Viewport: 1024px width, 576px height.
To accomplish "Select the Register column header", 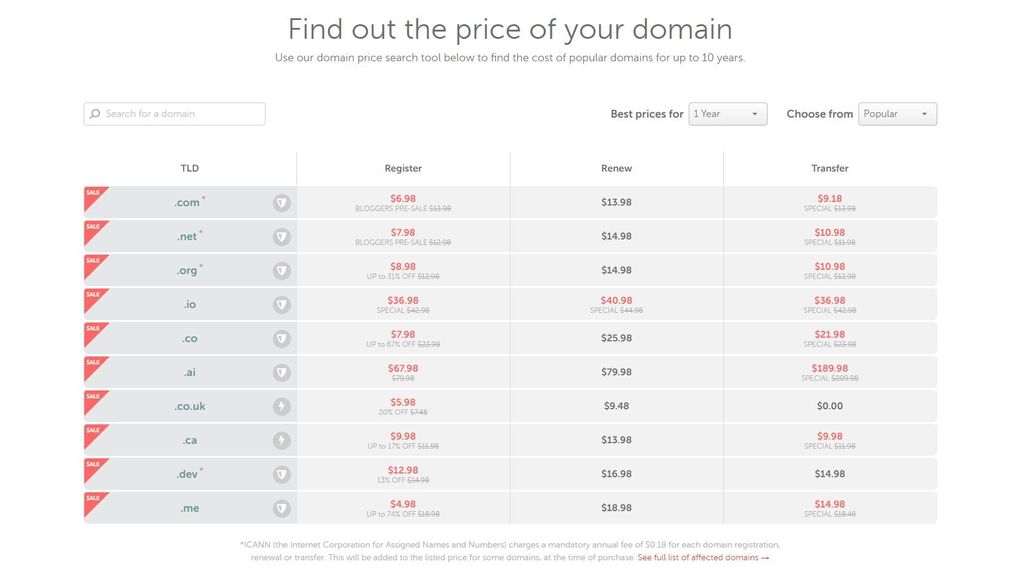I will coord(403,168).
